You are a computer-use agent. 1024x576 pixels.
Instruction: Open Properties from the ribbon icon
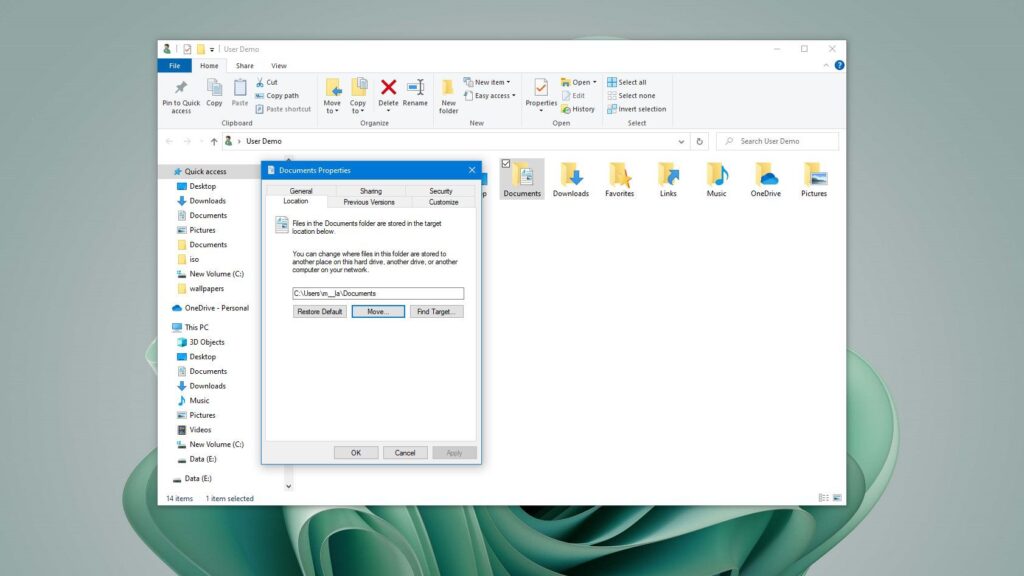pyautogui.click(x=541, y=90)
